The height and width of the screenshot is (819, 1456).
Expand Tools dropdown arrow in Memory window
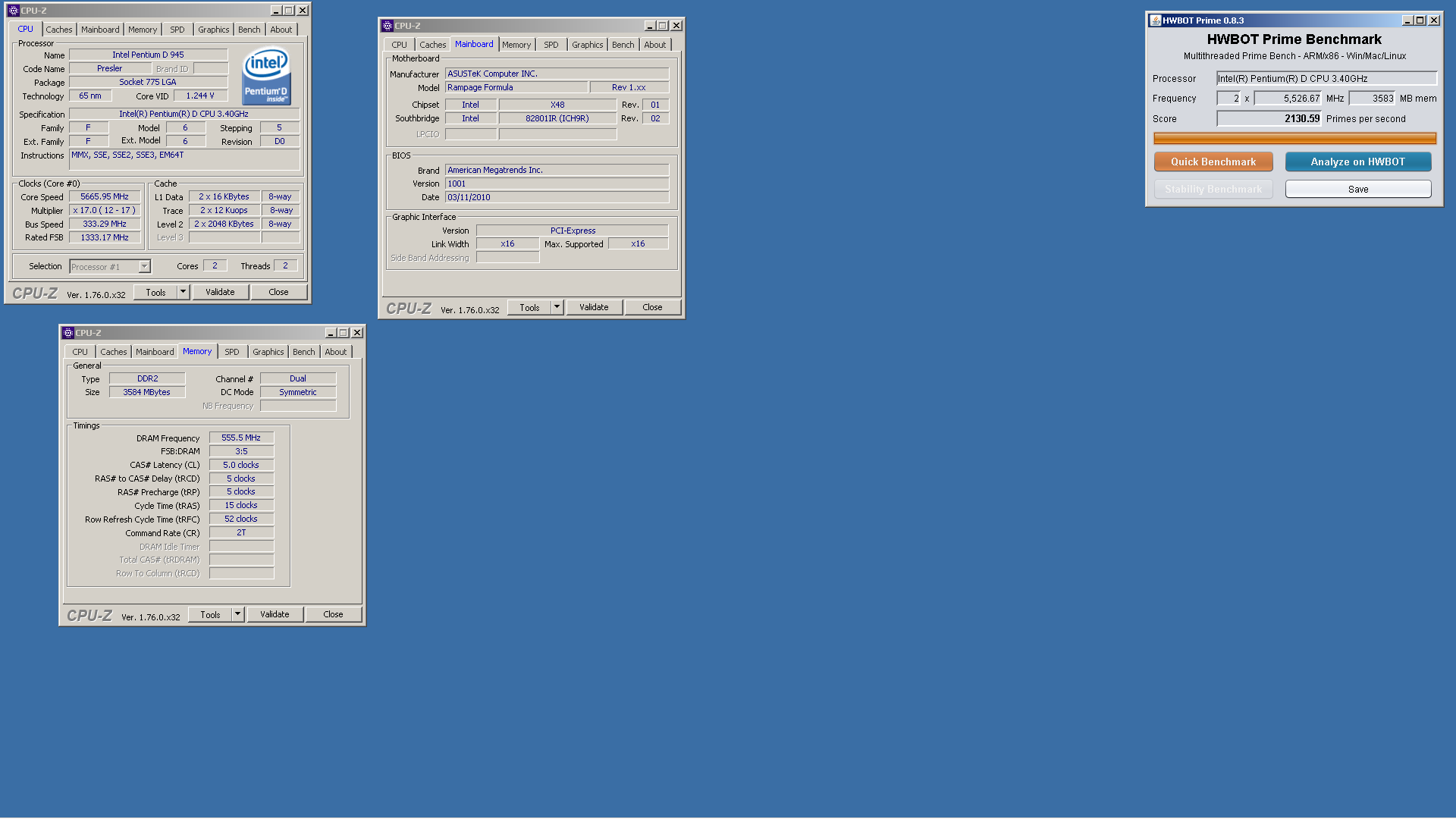pyautogui.click(x=237, y=614)
